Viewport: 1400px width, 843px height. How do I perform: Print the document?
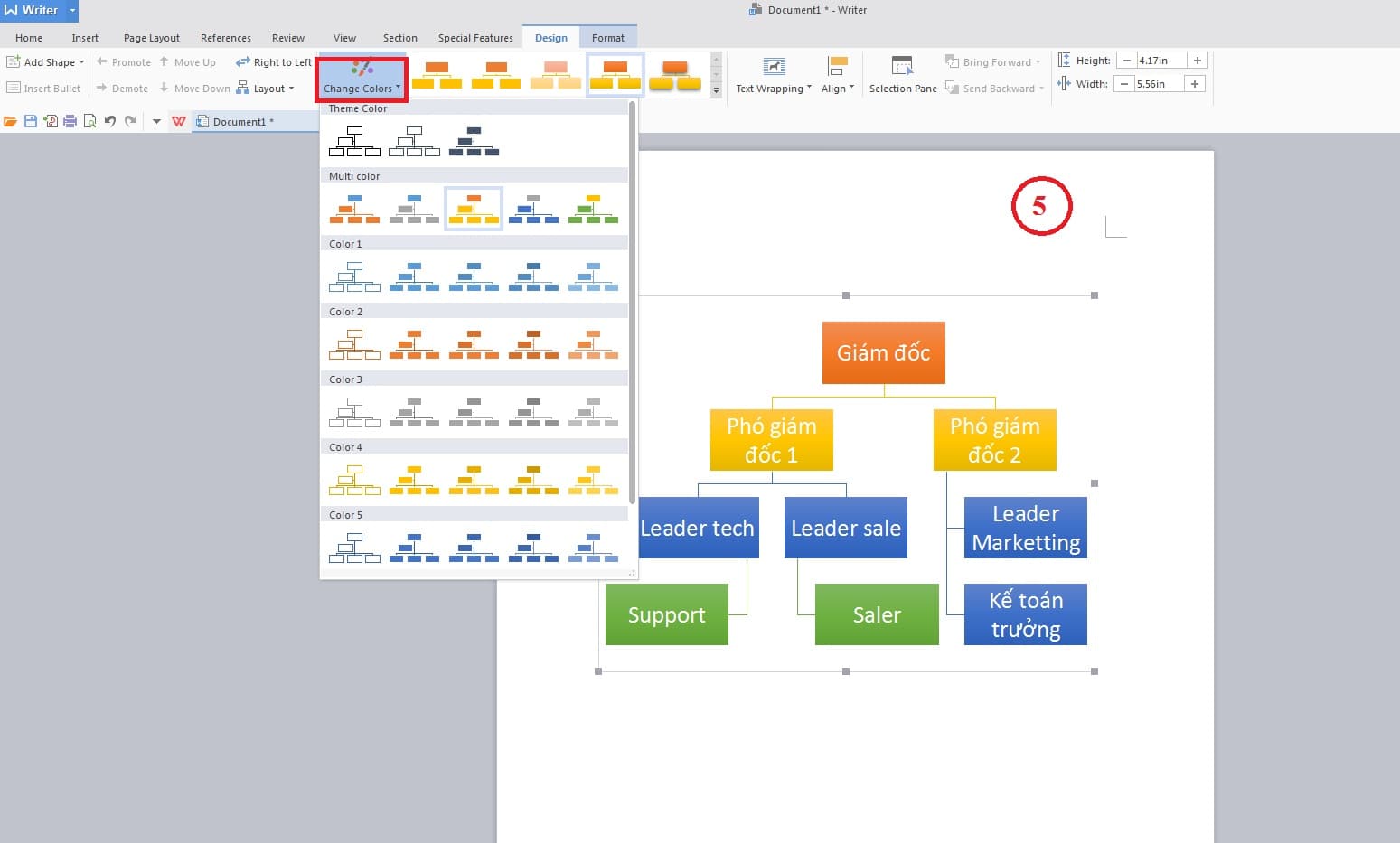pos(70,121)
